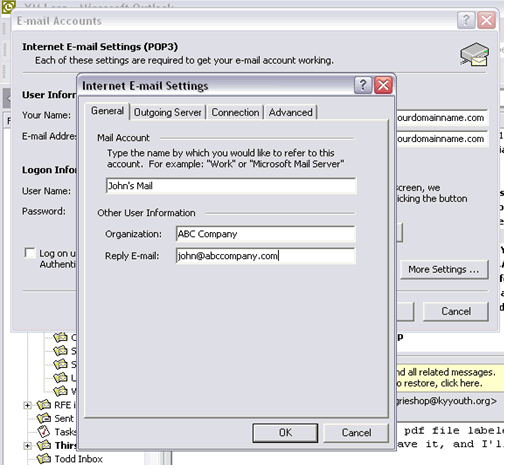Image resolution: width=505 pixels, height=469 pixels.
Task: Toggle the Log on using authentication checkbox
Action: tap(30, 253)
